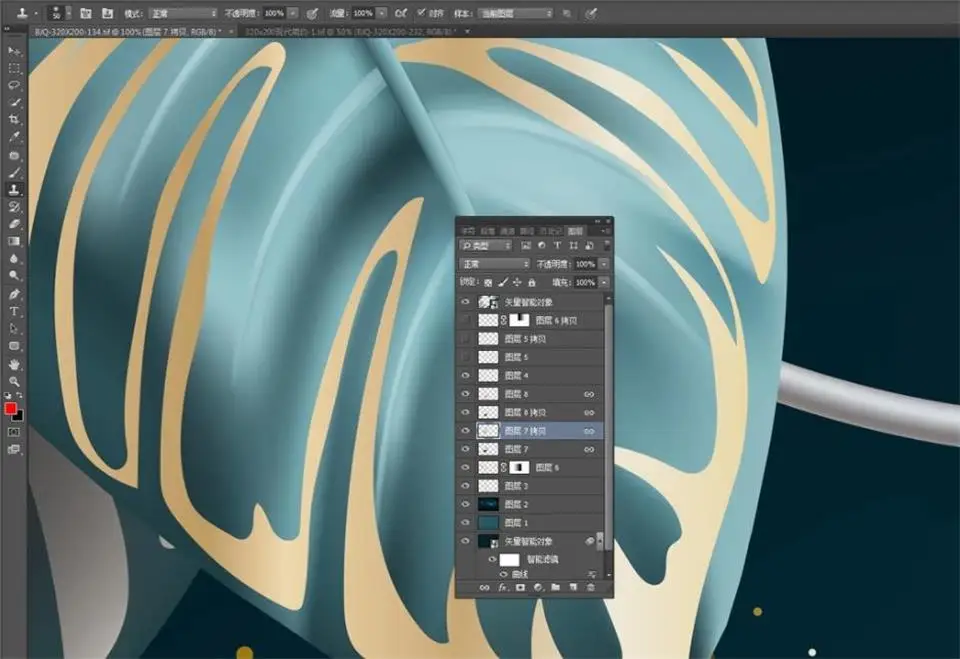
Task: Click the trash icon to delete layer
Action: [x=590, y=588]
